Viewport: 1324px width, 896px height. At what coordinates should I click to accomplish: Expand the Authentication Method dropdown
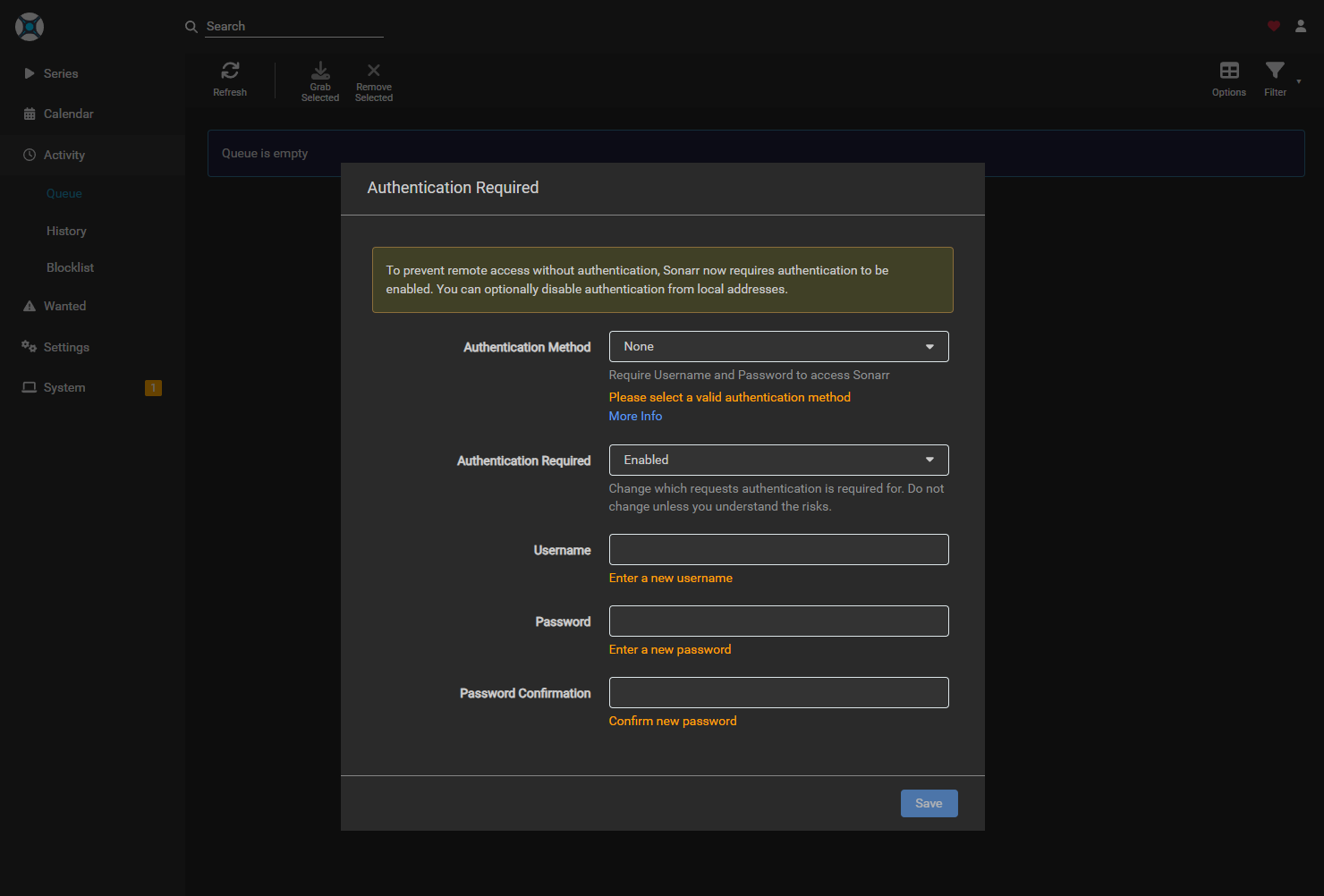(x=778, y=347)
